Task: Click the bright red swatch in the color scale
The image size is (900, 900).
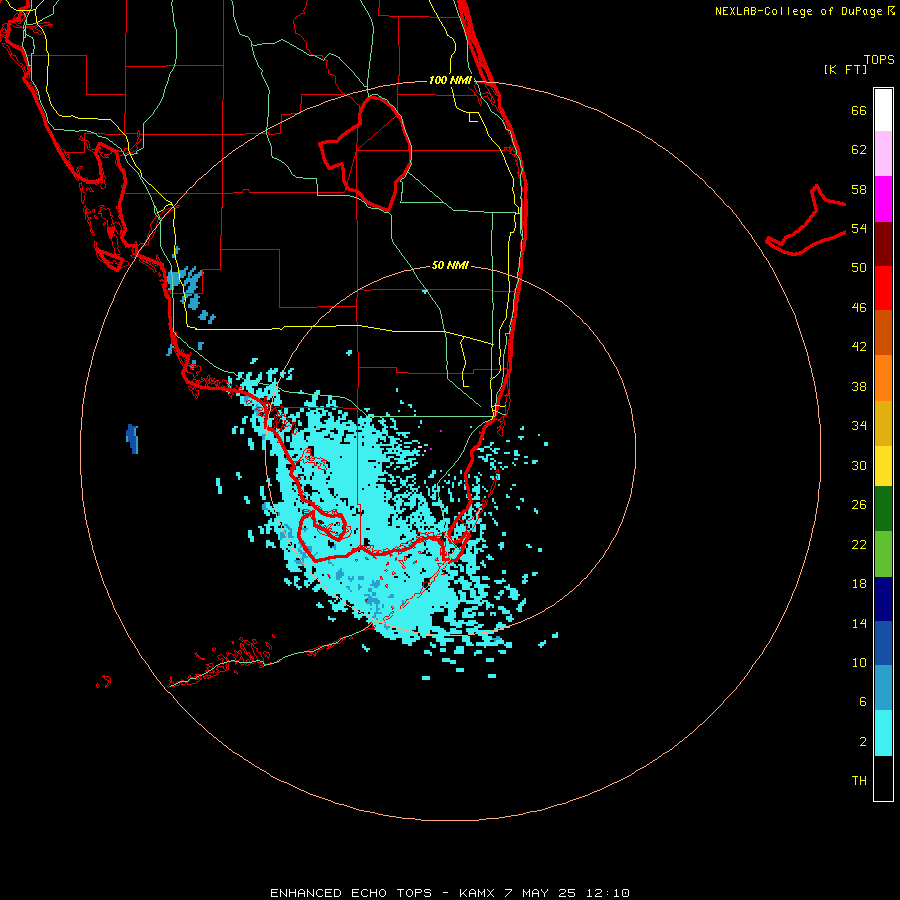Action: [x=883, y=288]
